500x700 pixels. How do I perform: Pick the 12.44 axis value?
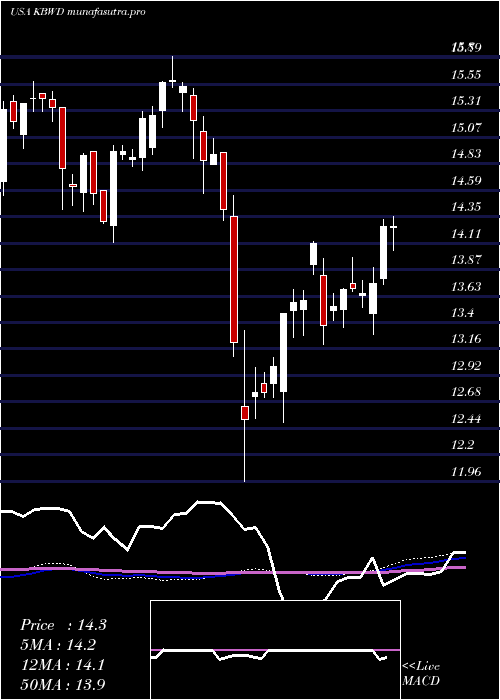point(466,419)
